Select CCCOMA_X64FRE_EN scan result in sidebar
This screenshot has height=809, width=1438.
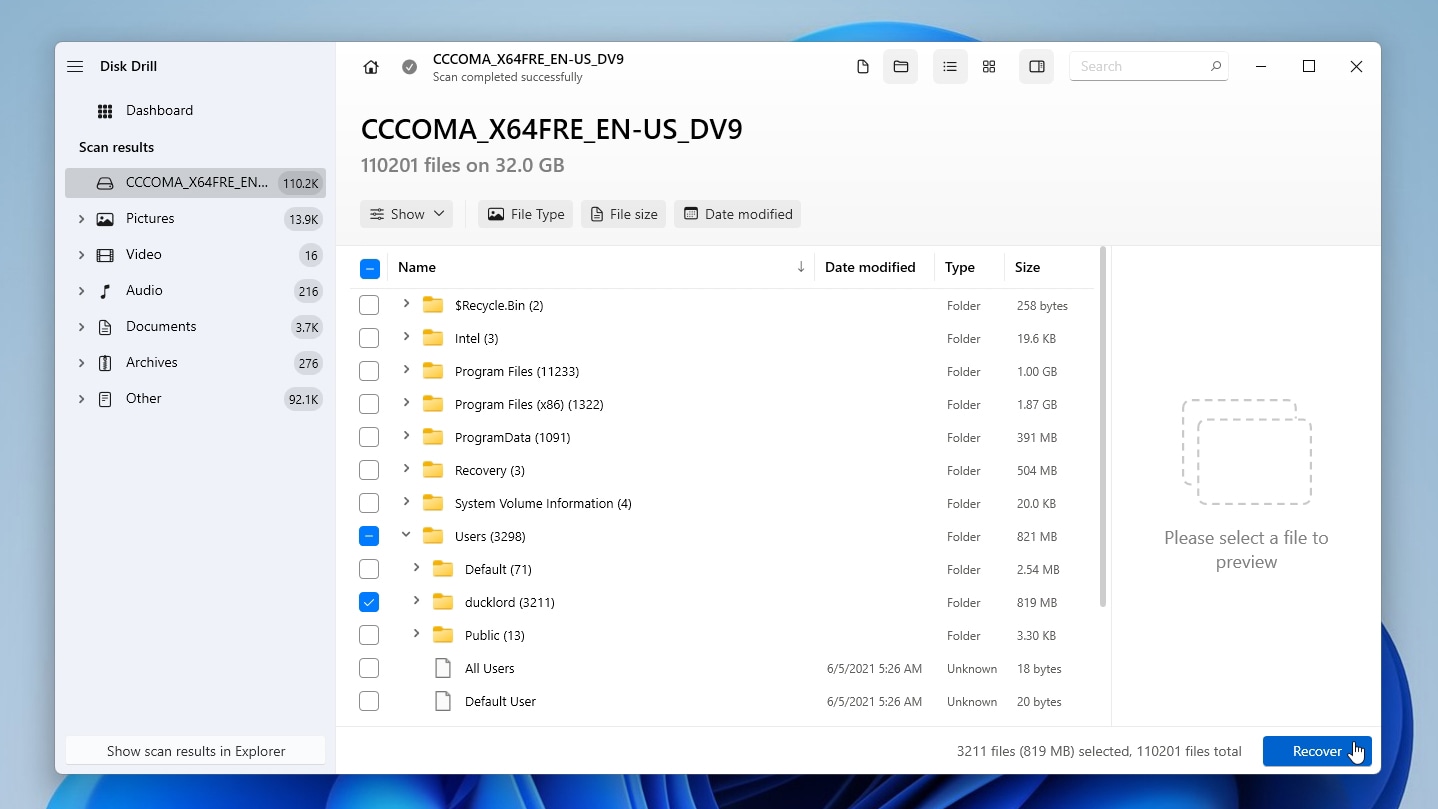195,183
